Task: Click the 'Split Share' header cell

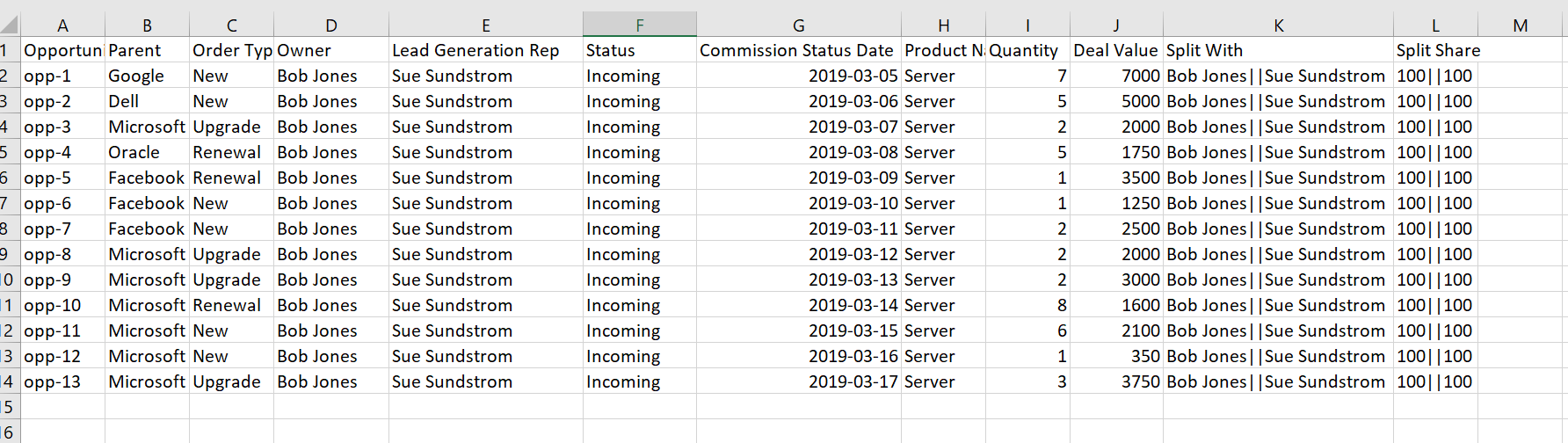Action: click(1435, 50)
